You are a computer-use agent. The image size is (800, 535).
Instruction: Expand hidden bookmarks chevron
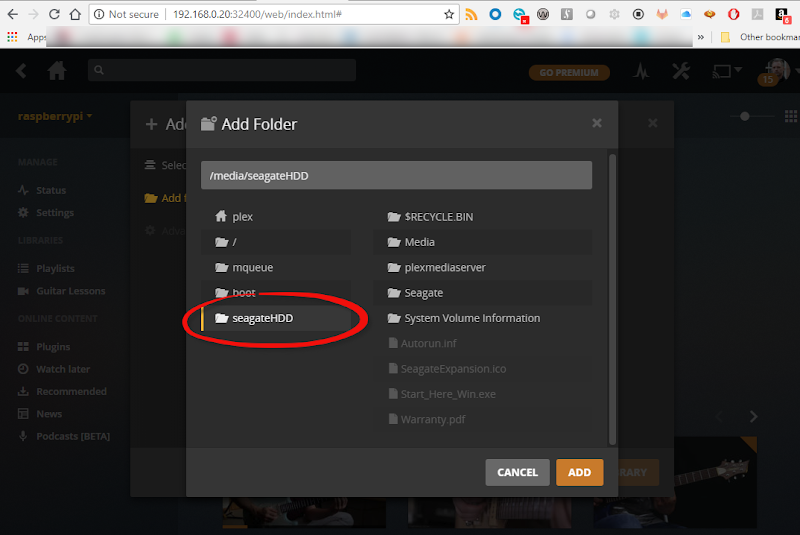coord(701,37)
